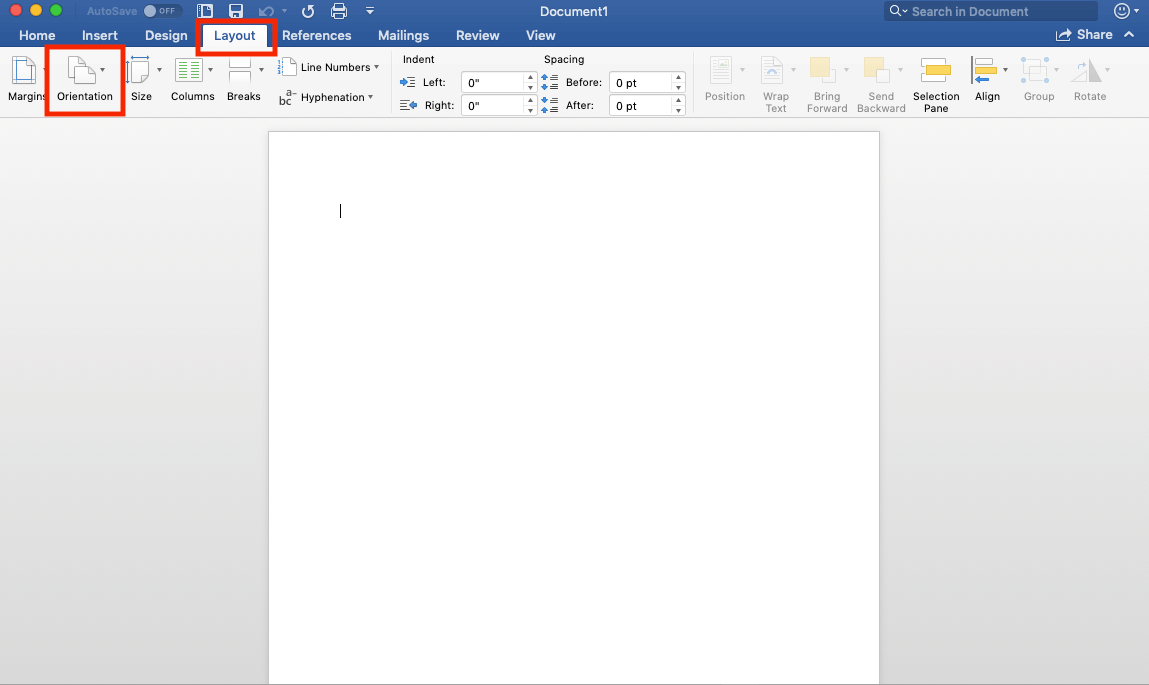Save the document using the toolbar icon
Viewport: 1149px width, 685px height.
coord(236,11)
